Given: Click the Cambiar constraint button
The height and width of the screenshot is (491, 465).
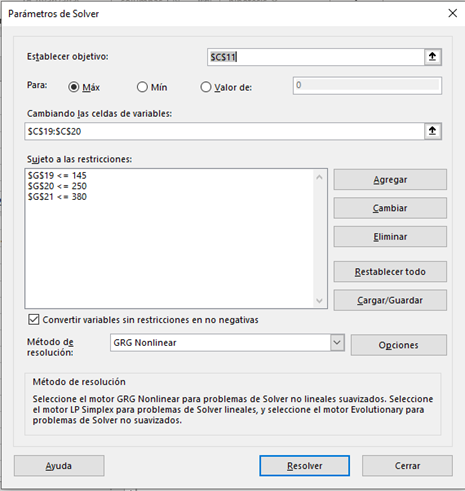Looking at the screenshot, I should coord(390,208).
